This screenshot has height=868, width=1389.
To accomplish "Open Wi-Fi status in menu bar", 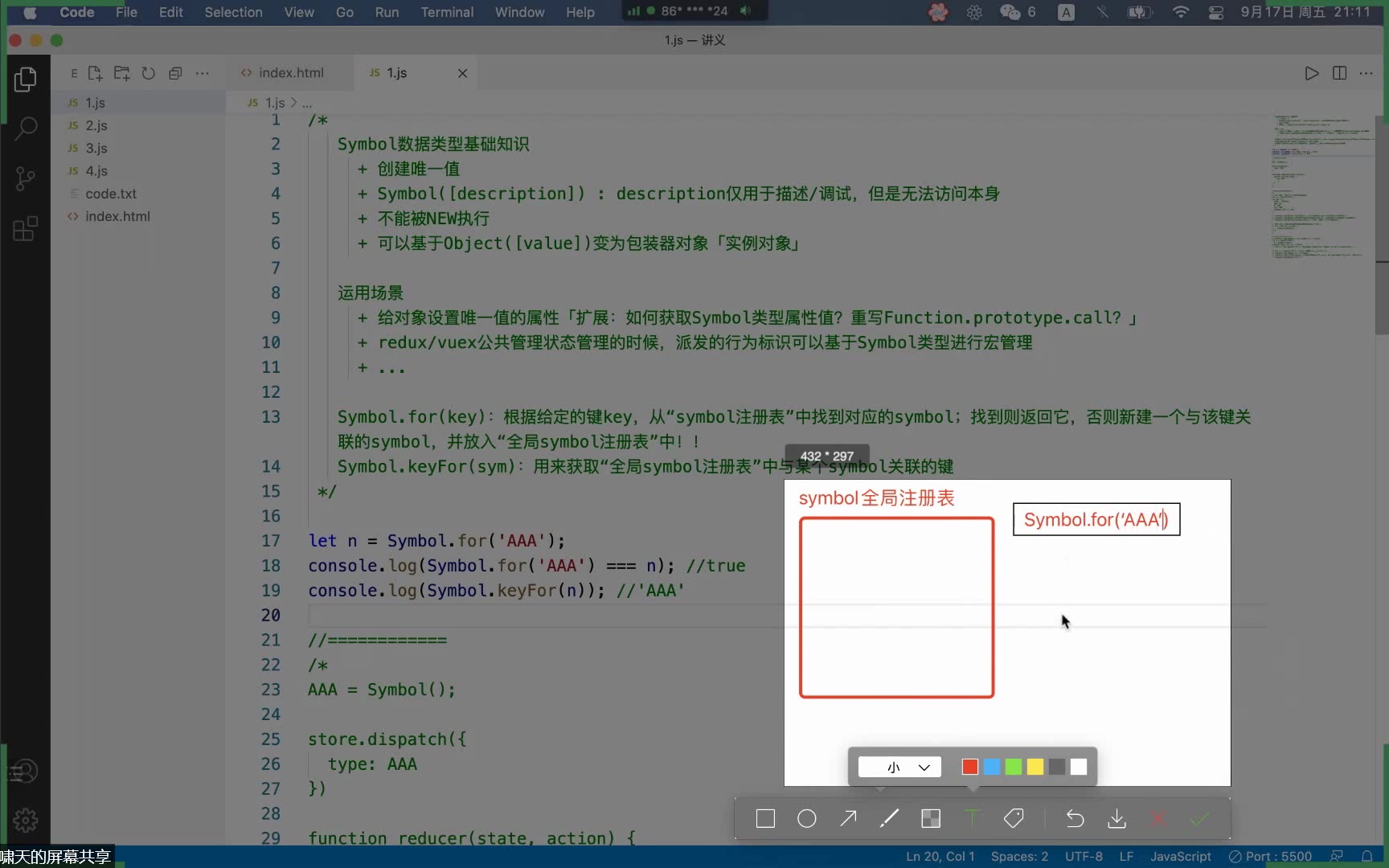I will [1181, 12].
